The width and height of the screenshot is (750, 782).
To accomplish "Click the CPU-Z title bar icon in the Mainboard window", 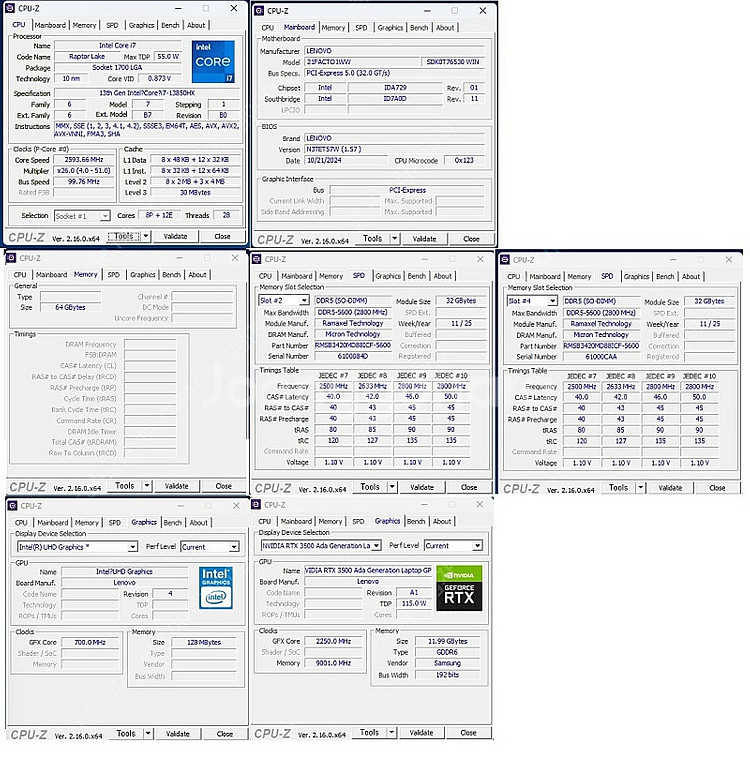I will [x=258, y=10].
